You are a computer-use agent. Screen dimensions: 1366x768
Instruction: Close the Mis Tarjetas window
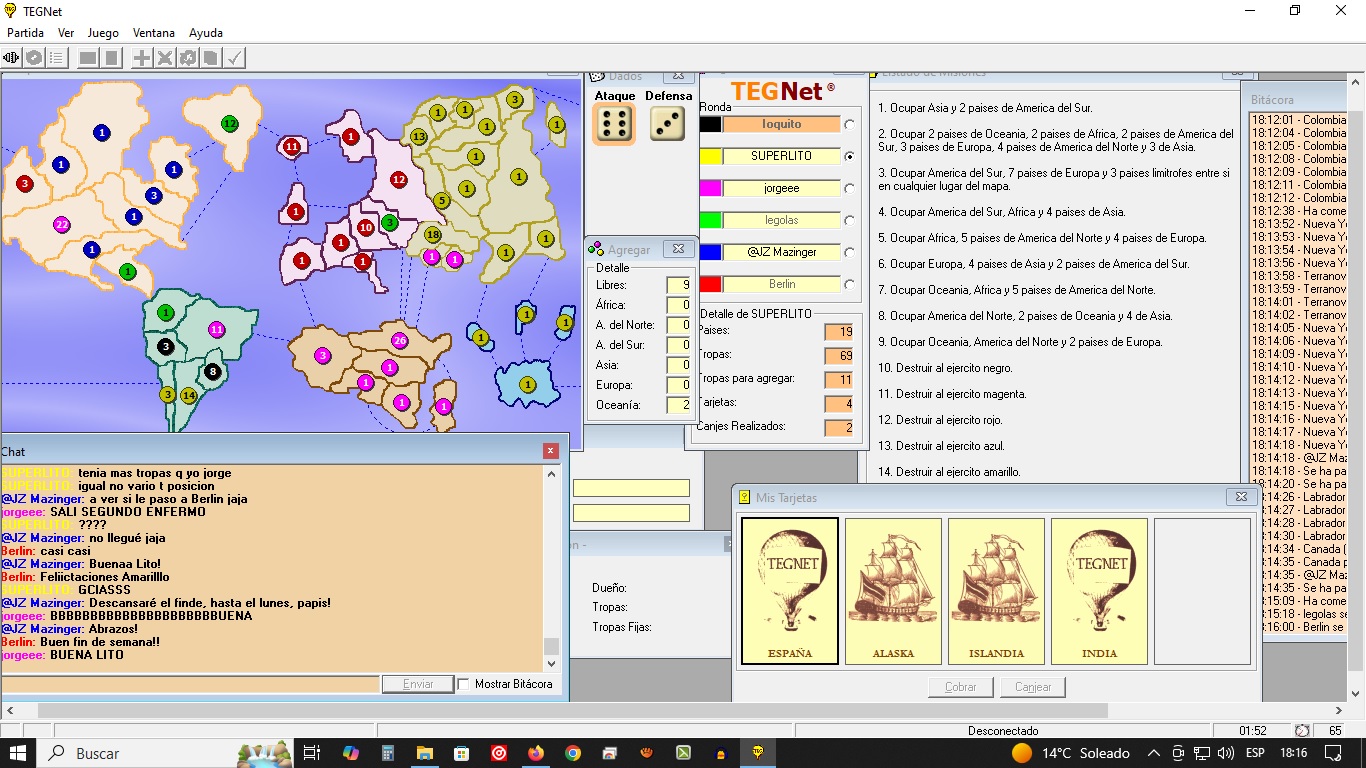coord(1241,497)
